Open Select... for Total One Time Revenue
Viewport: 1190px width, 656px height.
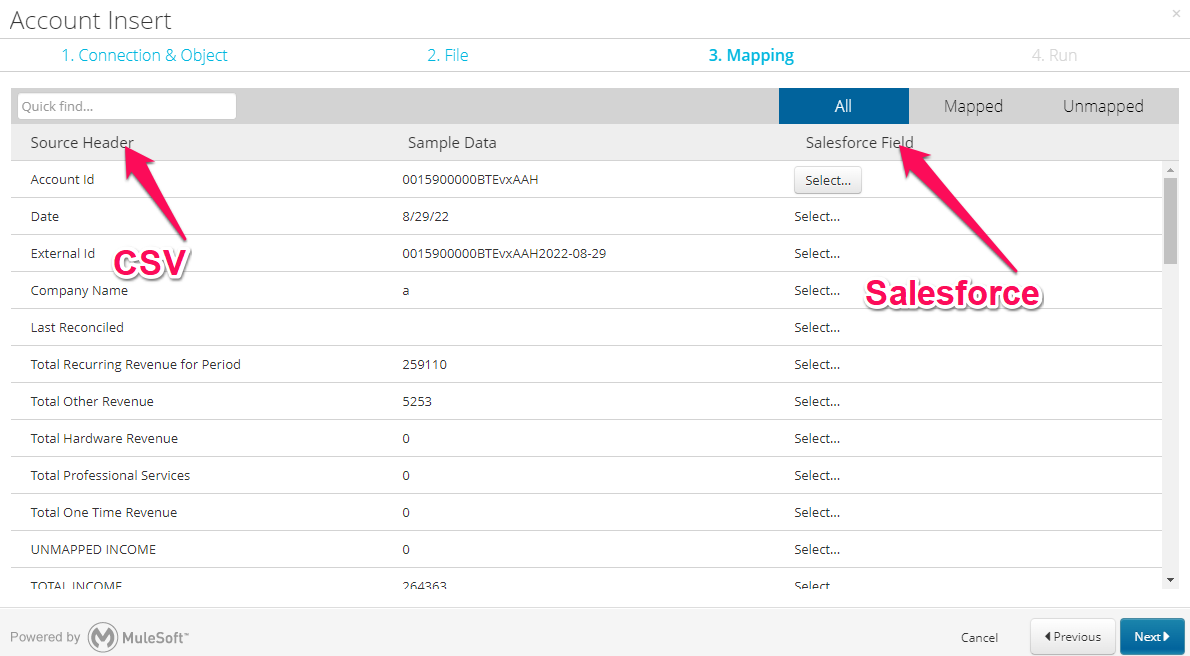click(x=817, y=512)
